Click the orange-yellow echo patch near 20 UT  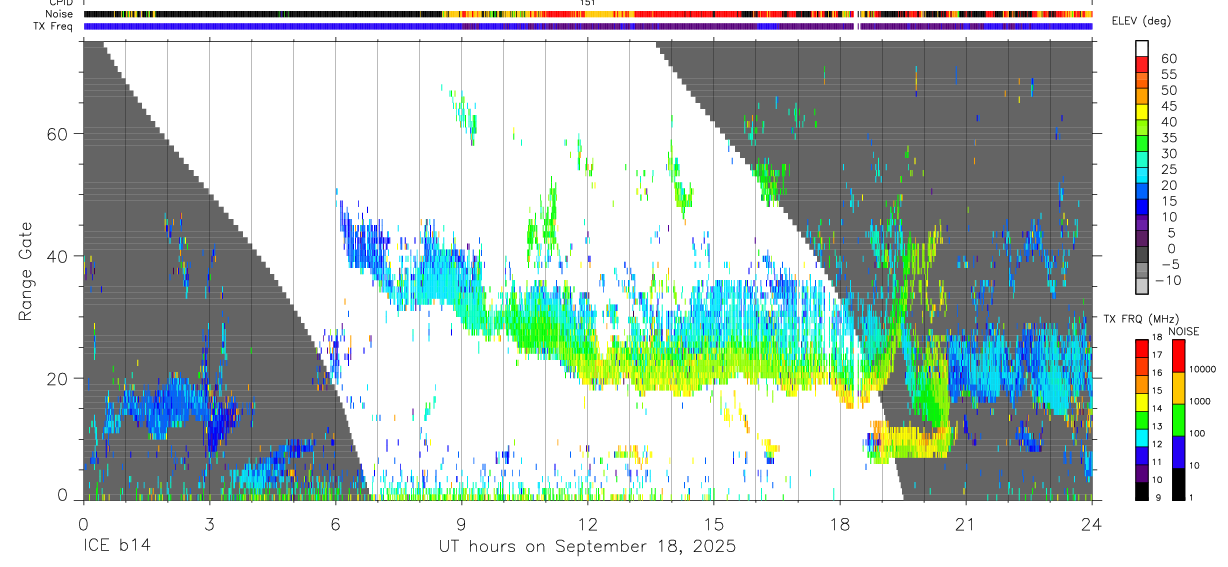(x=910, y=441)
